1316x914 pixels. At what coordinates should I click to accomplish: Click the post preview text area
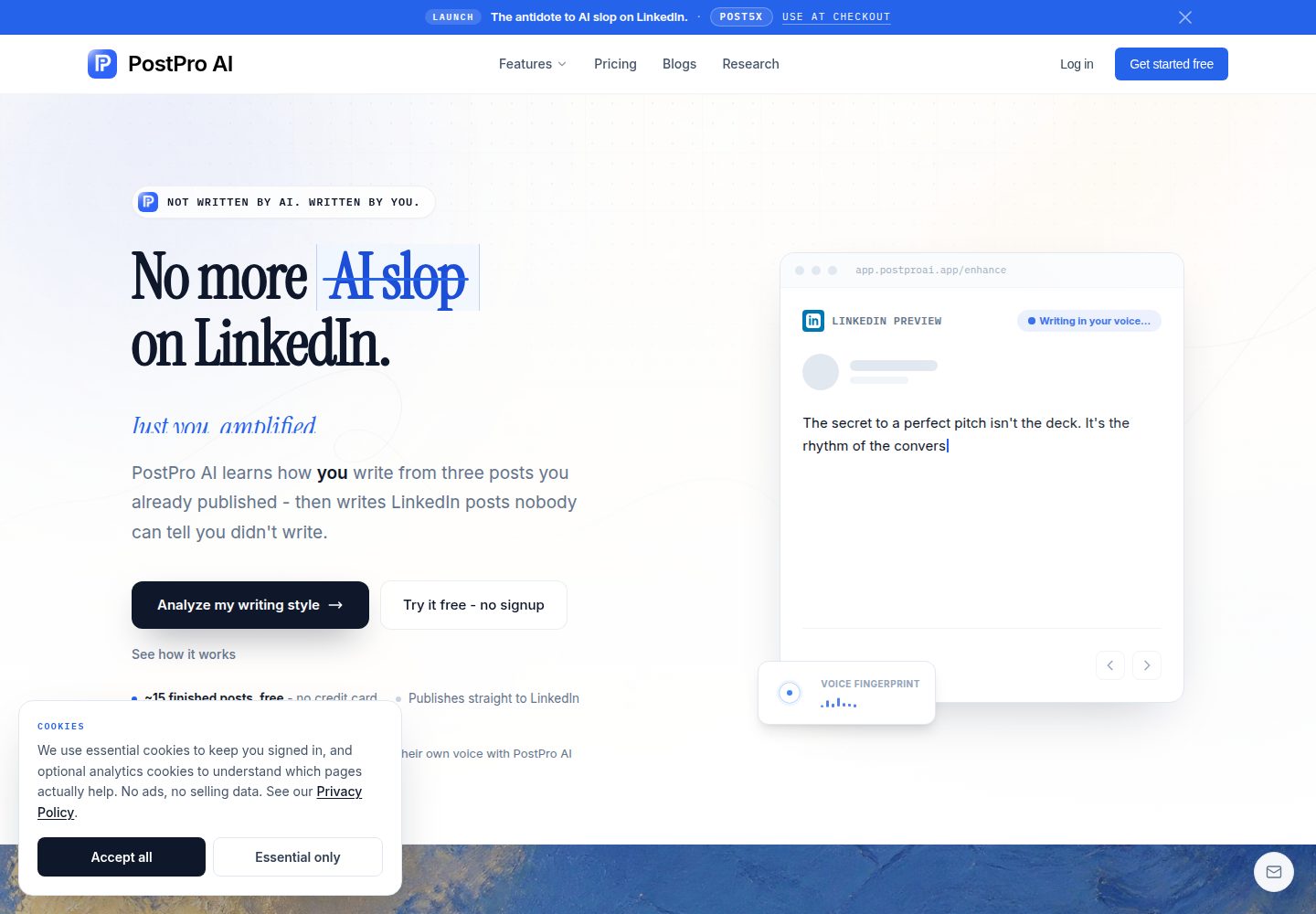pyautogui.click(x=966, y=434)
